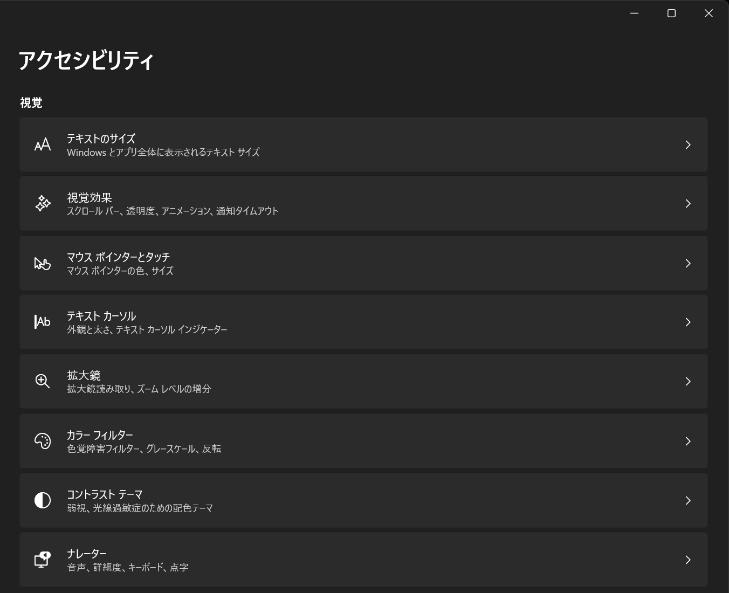Click the magnifier zoom icon
Image resolution: width=729 pixels, height=593 pixels.
pyautogui.click(x=42, y=381)
